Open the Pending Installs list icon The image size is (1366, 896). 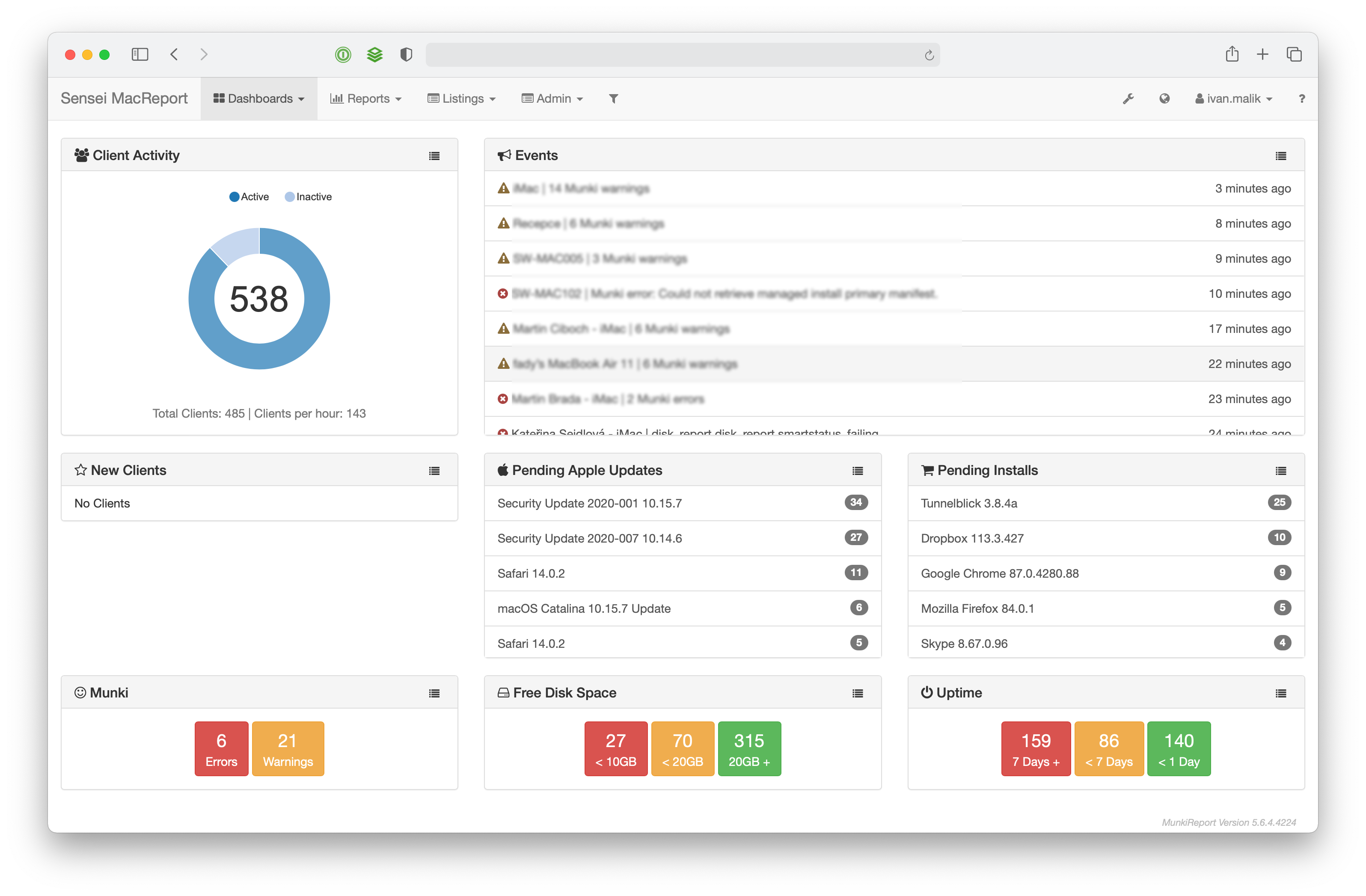click(x=1280, y=471)
